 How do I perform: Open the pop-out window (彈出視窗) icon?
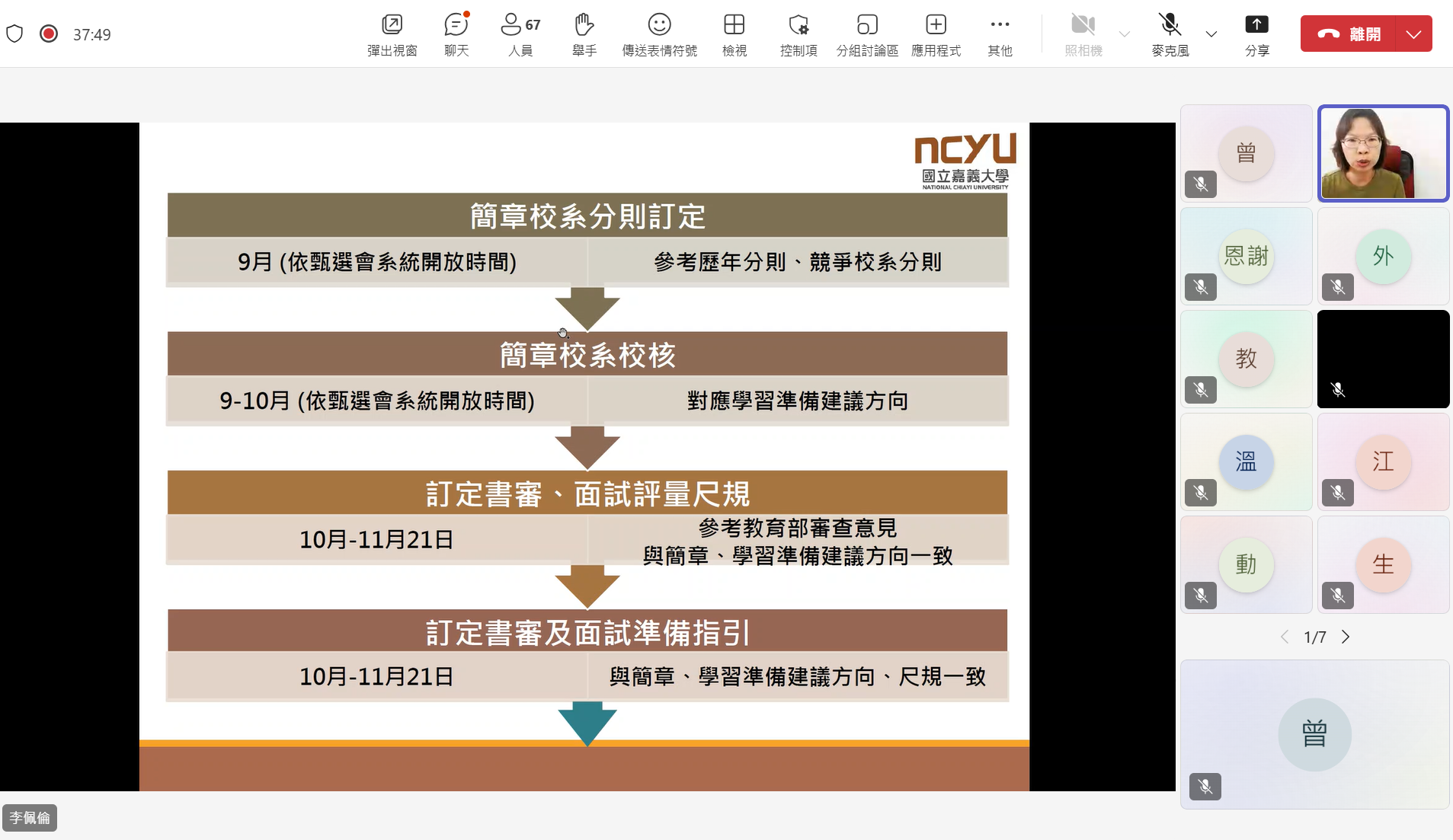pyautogui.click(x=392, y=34)
